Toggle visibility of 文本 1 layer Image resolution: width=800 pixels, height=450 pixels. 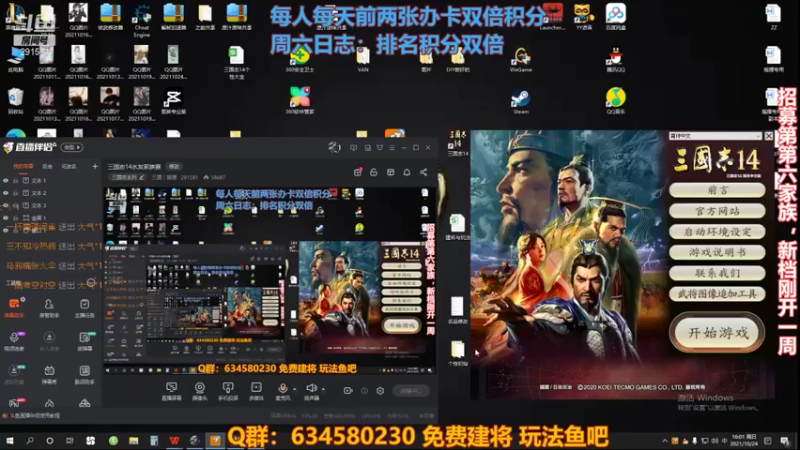(6, 181)
